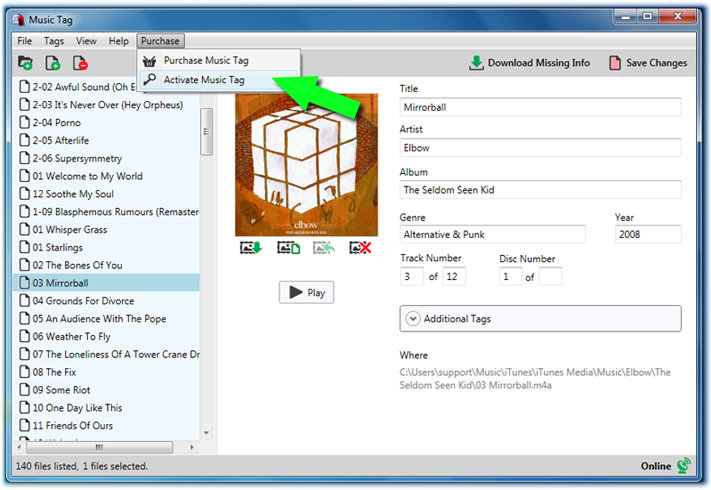Click the Track Number field showing 3

tap(412, 277)
